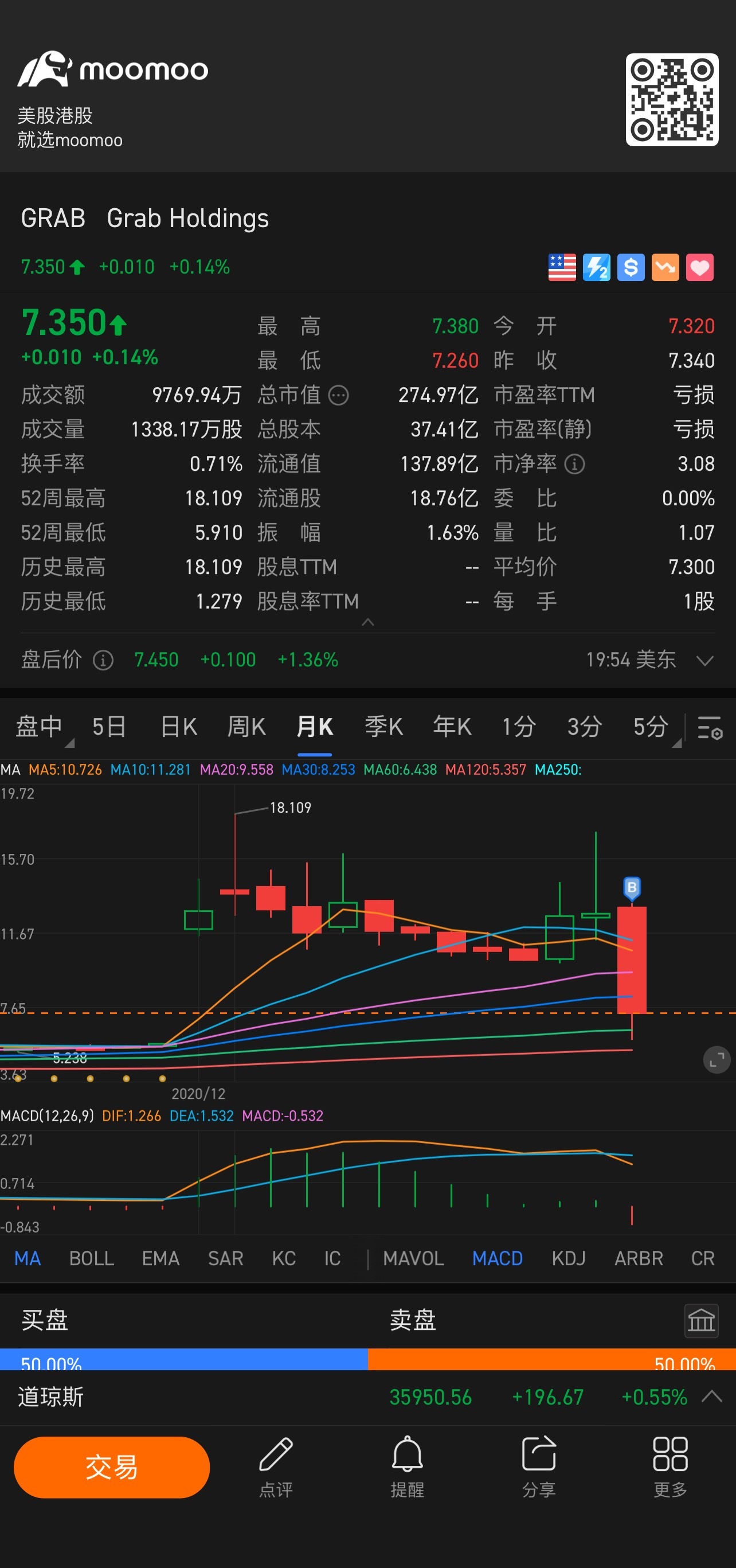Tap the pink heart favorite icon
736x1568 pixels.
[x=699, y=267]
